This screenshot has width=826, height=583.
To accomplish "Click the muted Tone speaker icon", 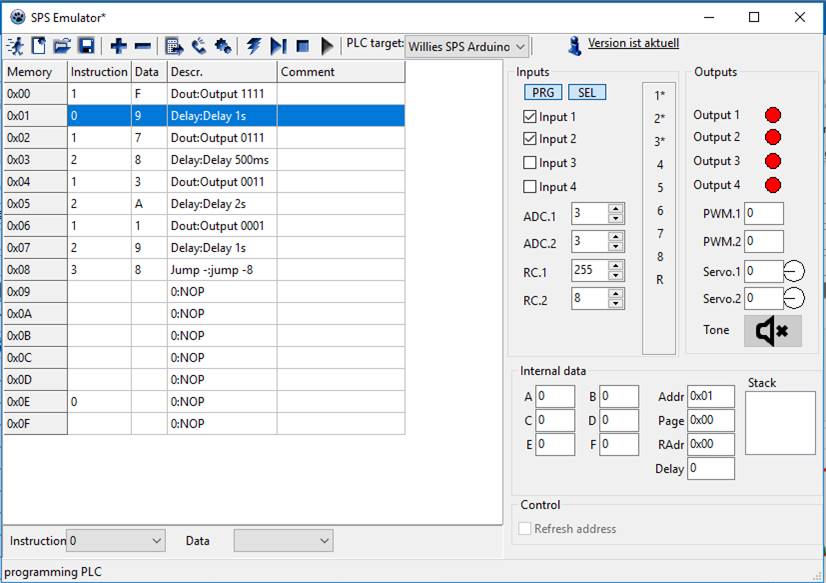I will [x=772, y=331].
